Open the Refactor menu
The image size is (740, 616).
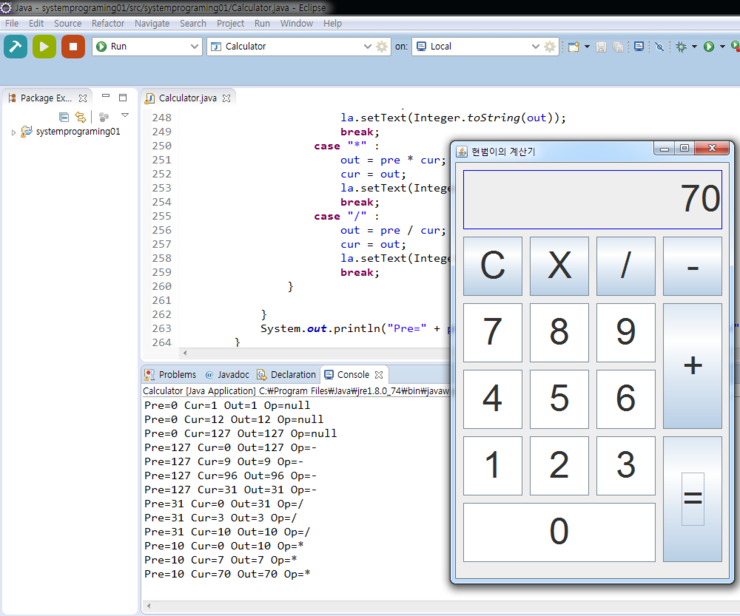point(108,23)
